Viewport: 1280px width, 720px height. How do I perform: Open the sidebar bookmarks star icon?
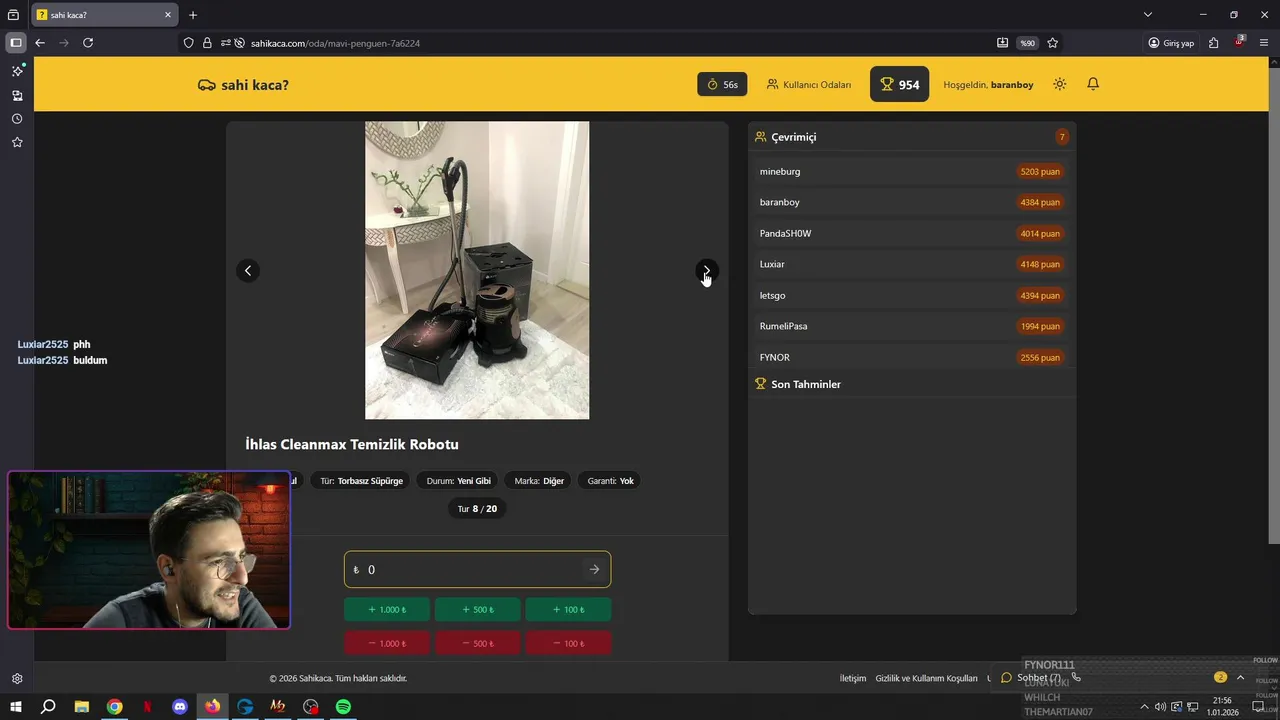click(17, 142)
